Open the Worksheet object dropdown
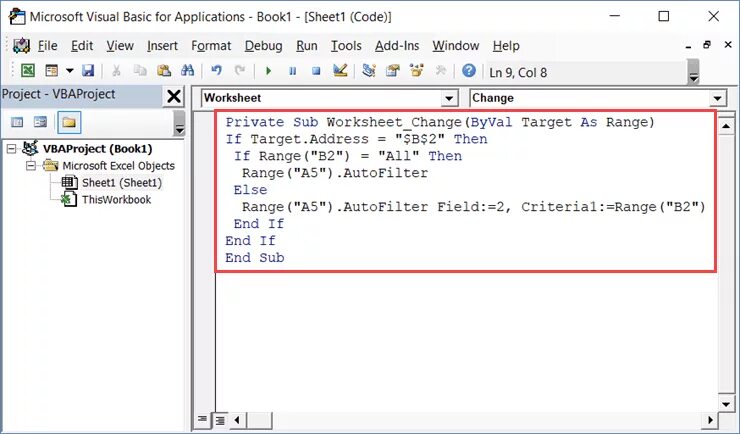This screenshot has height=434, width=740. point(449,99)
